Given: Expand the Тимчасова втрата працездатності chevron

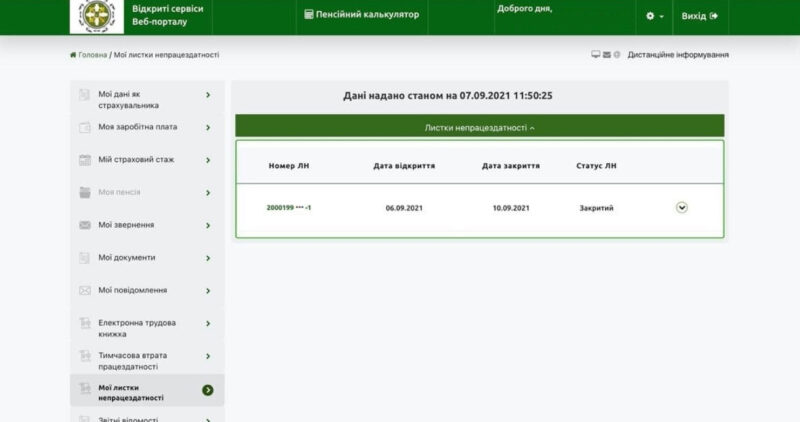Looking at the screenshot, I should (208, 356).
